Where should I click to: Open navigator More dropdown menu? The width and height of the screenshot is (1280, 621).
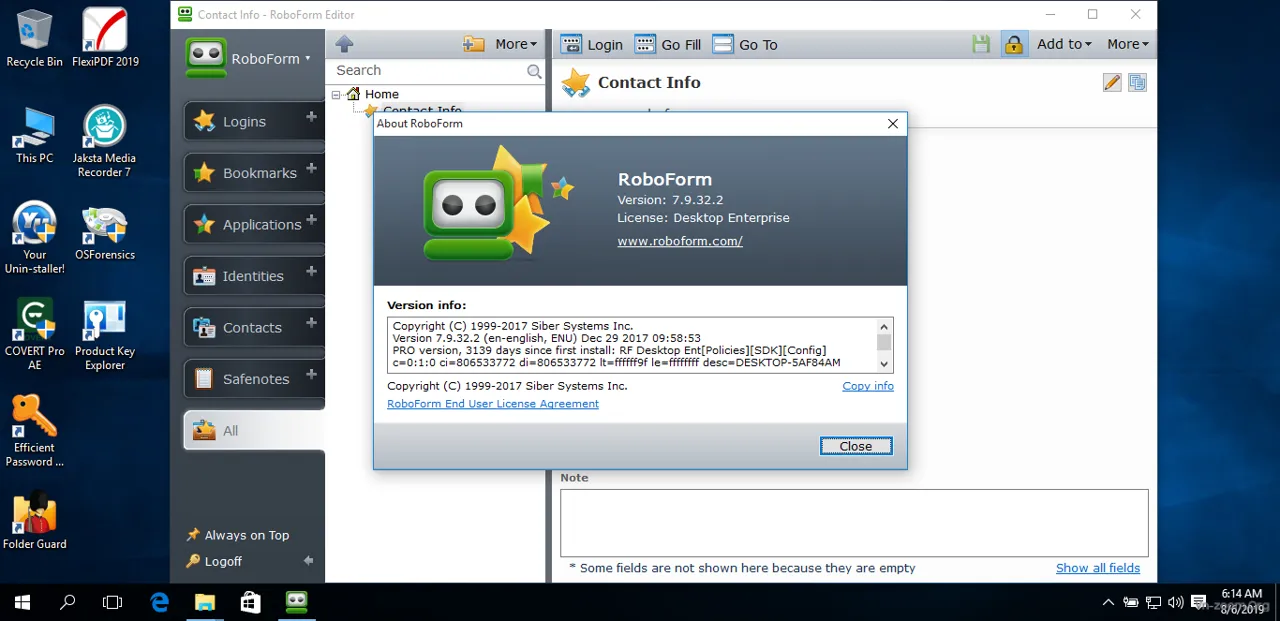(516, 44)
